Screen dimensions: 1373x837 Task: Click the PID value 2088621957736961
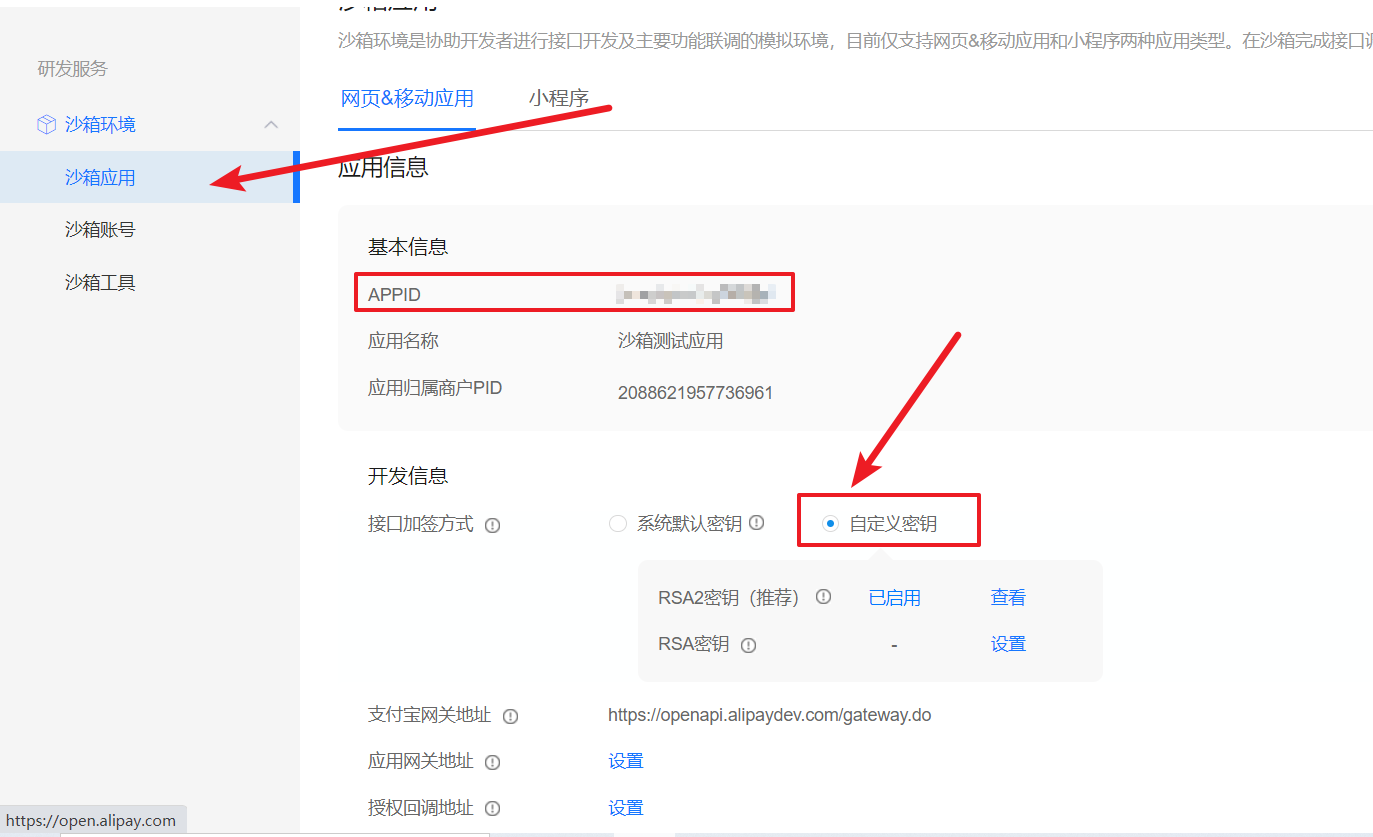coord(695,393)
